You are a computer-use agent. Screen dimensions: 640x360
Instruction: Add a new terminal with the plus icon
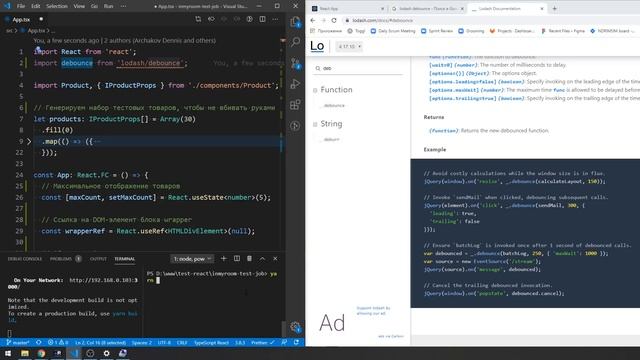click(x=223, y=258)
